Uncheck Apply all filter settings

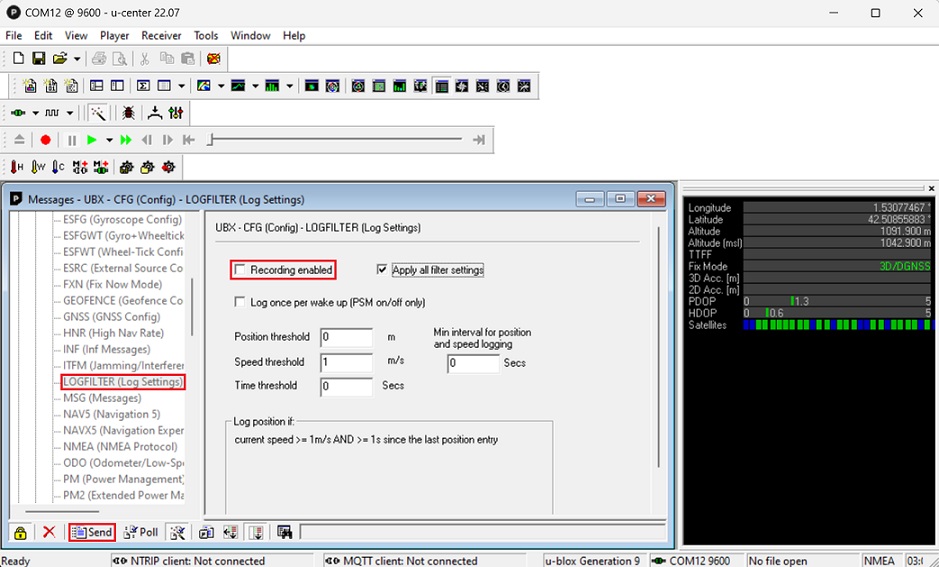[382, 270]
